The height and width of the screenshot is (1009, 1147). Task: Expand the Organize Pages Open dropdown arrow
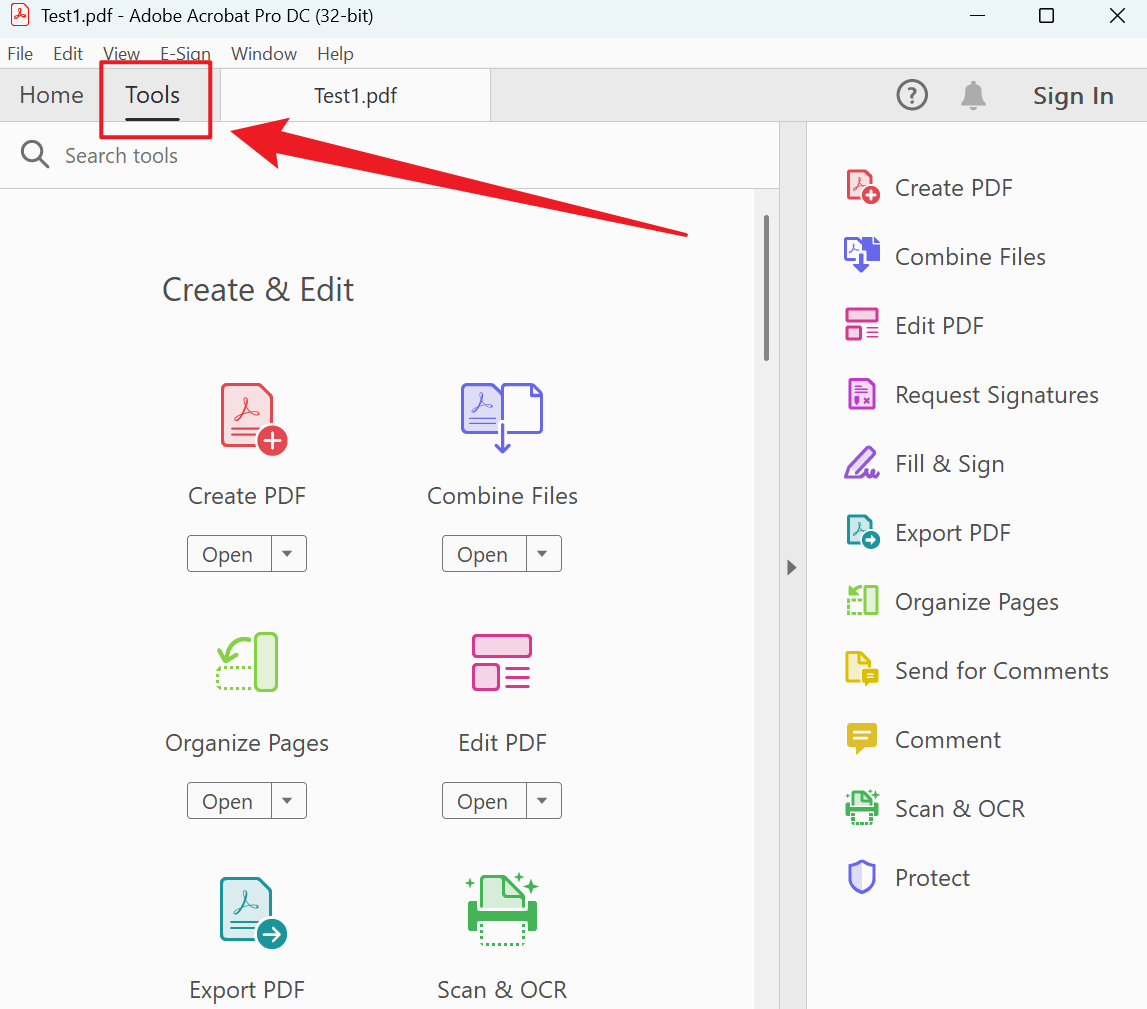tap(288, 801)
